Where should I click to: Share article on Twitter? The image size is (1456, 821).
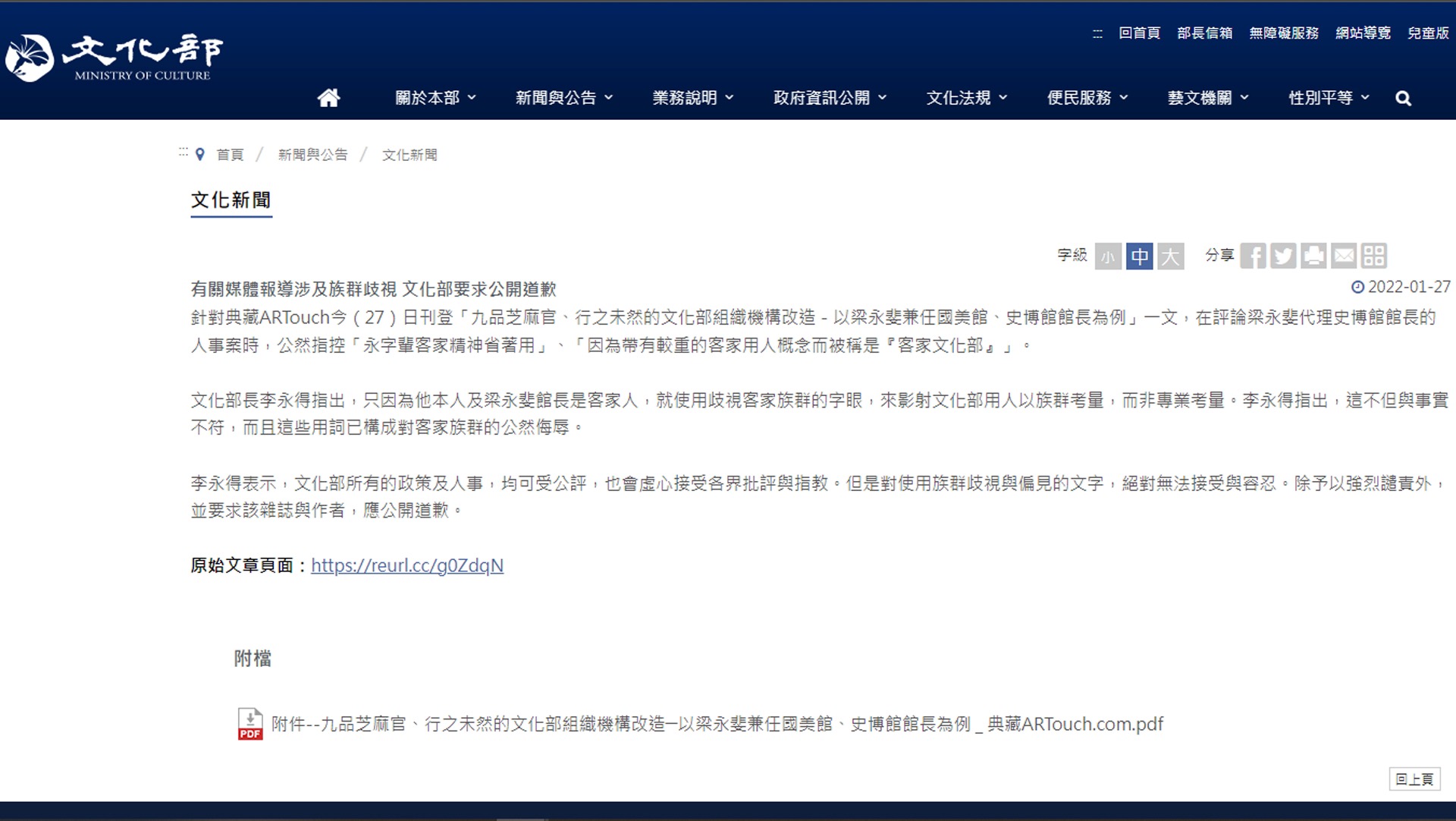pos(1283,256)
